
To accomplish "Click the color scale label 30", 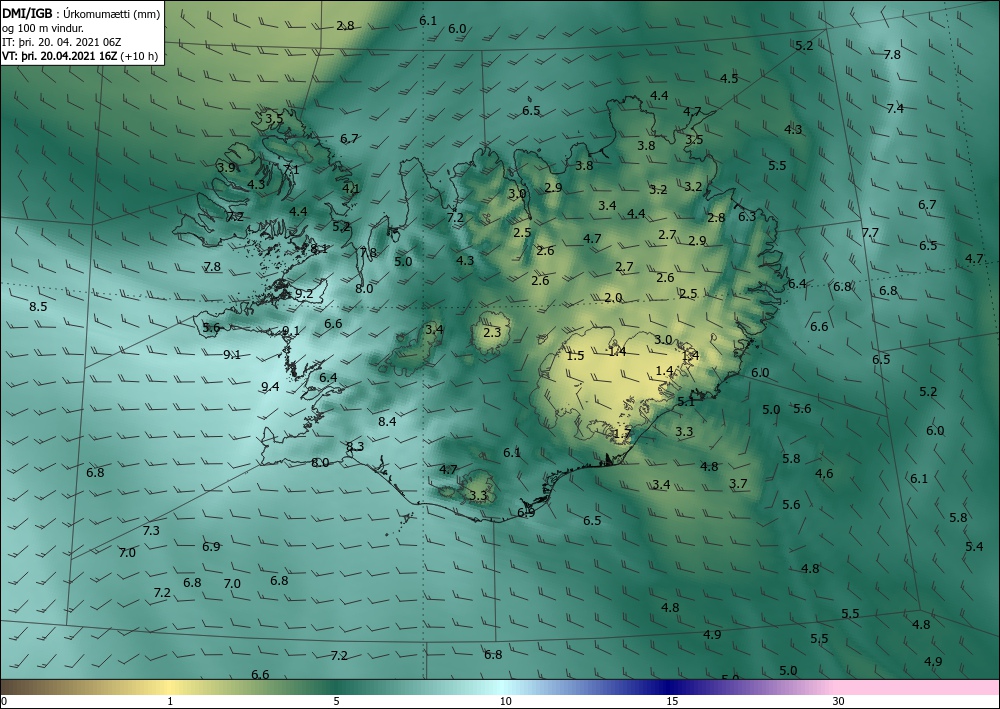I will click(839, 701).
